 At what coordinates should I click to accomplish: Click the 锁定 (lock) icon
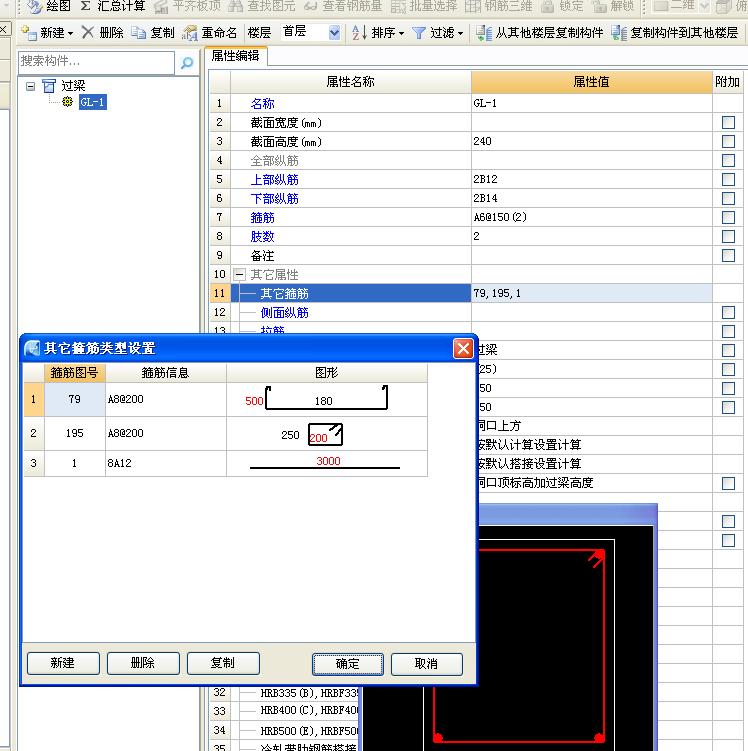pyautogui.click(x=546, y=6)
